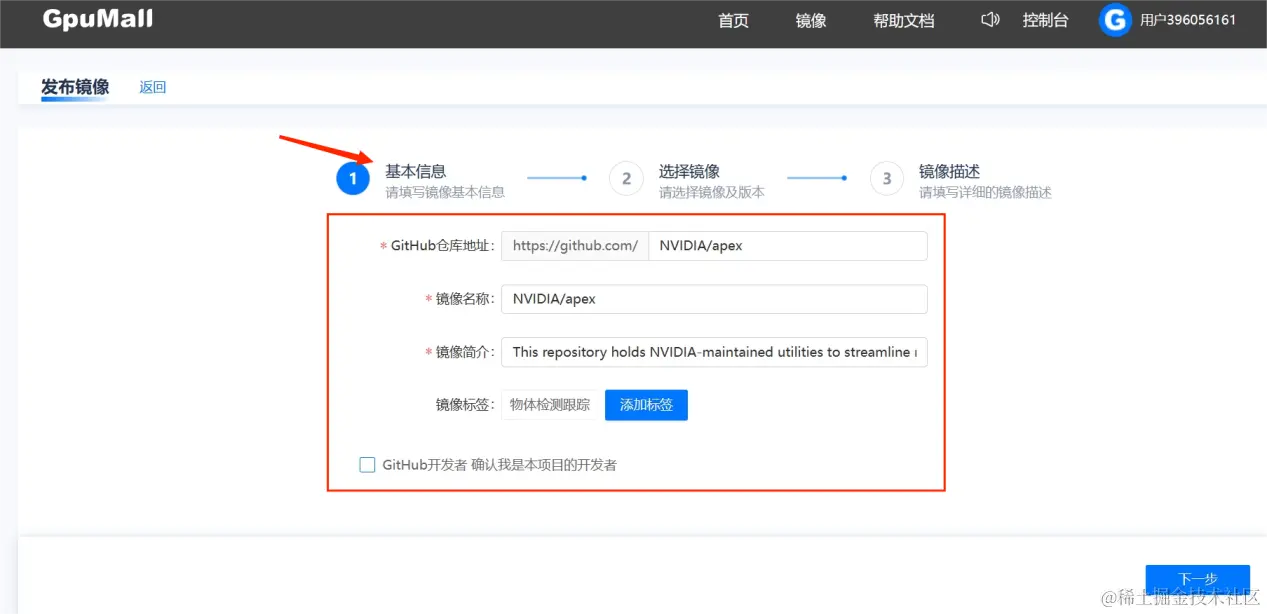Click 请选择镜像及版本 description text

pyautogui.click(x=712, y=192)
